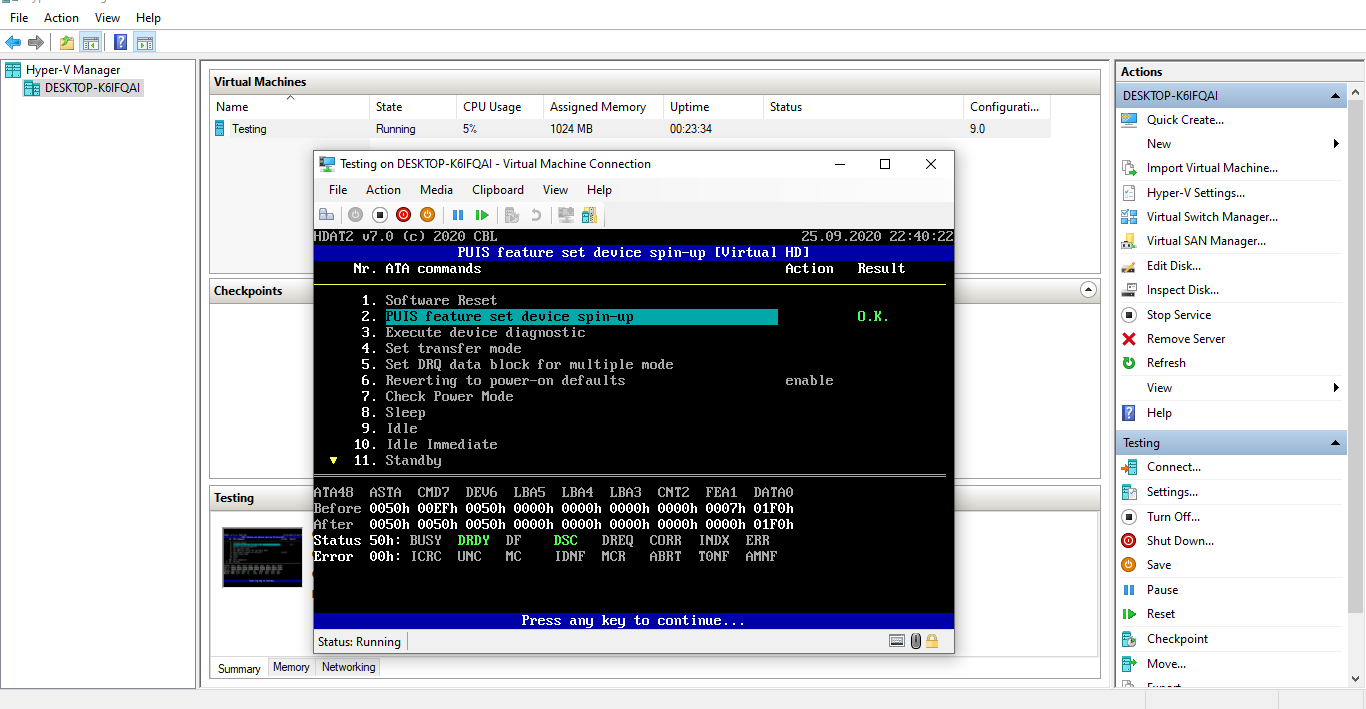This screenshot has width=1366, height=709.
Task: Select Hyper-V Manager root tree node
Action: click(x=73, y=70)
